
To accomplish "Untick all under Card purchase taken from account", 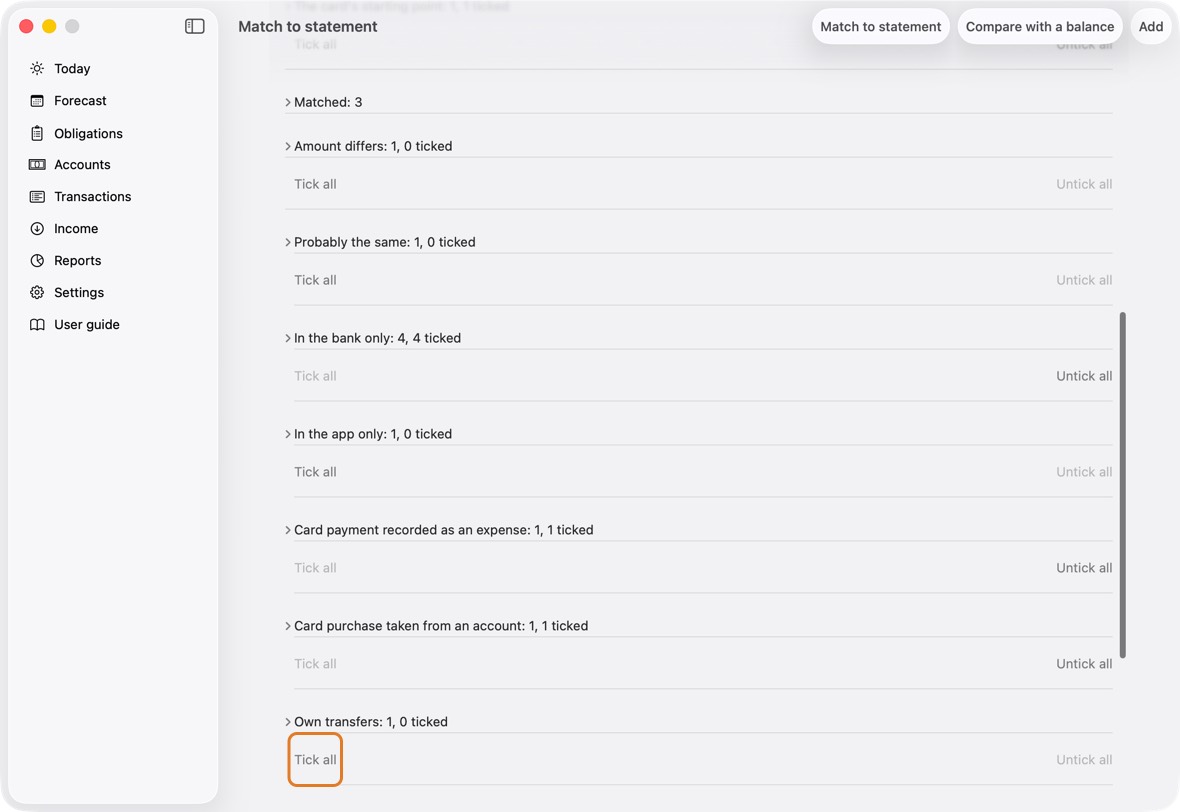I will [x=1084, y=664].
